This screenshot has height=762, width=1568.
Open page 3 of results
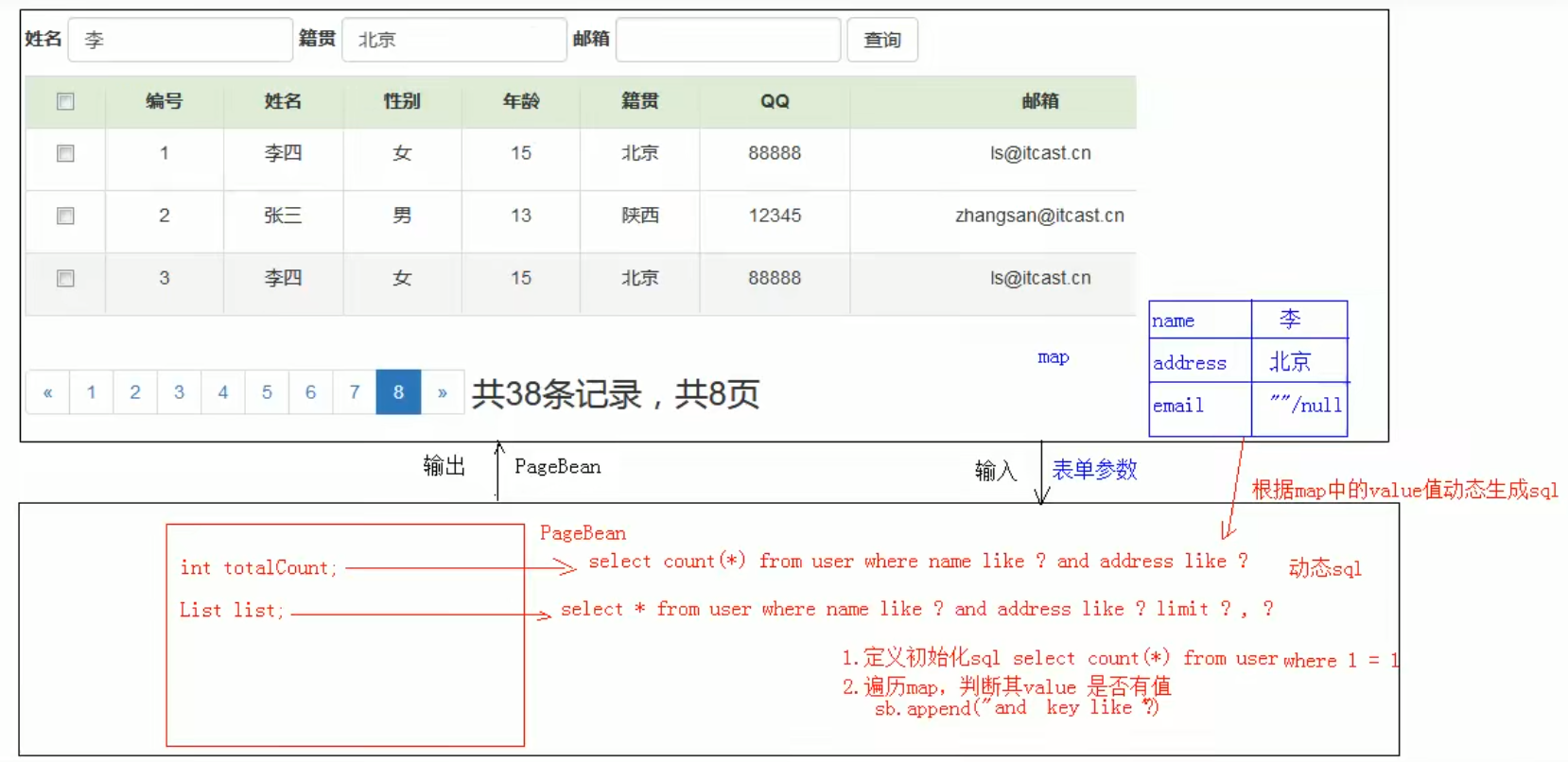pos(179,392)
